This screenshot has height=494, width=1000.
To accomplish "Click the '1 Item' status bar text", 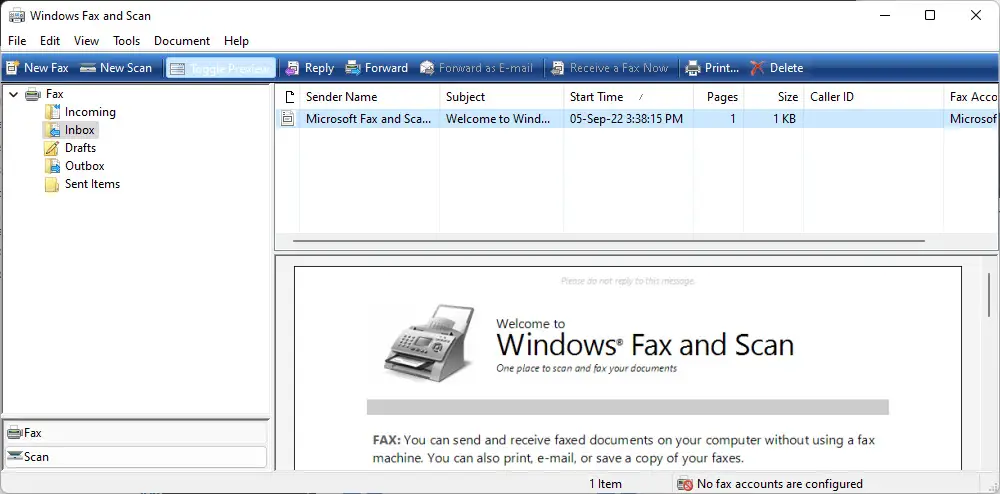I will (605, 484).
